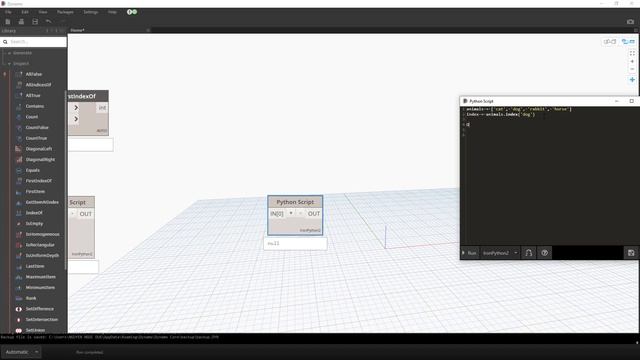Expand first input port arrow on IndexOf node
Image resolution: width=640 pixels, height=360 pixels.
(76, 108)
